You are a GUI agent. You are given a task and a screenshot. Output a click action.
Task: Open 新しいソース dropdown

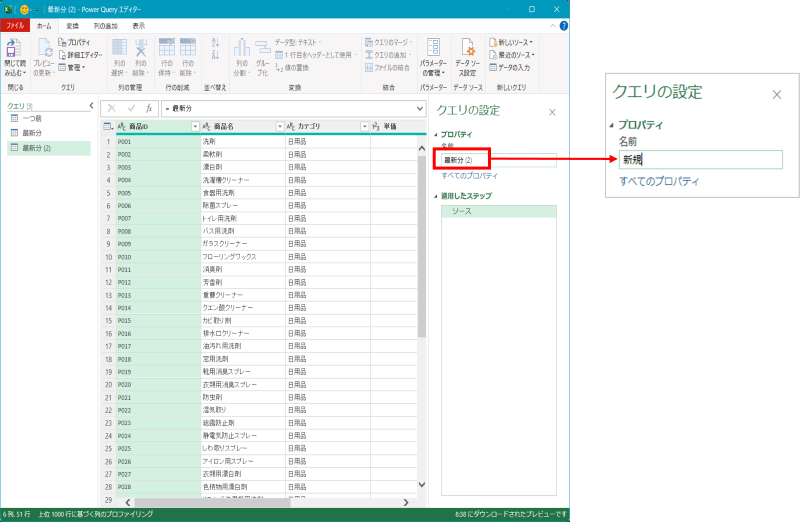point(511,42)
